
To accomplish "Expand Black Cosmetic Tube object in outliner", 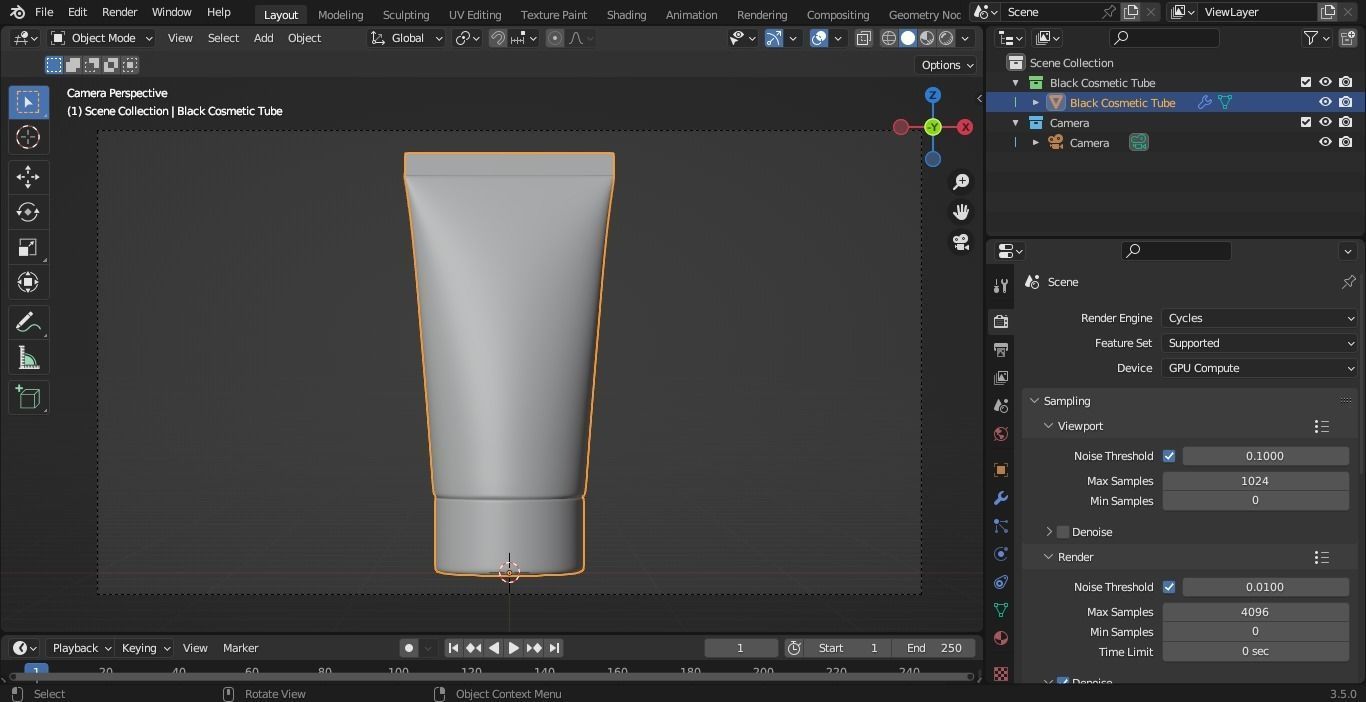I will [x=1036, y=102].
